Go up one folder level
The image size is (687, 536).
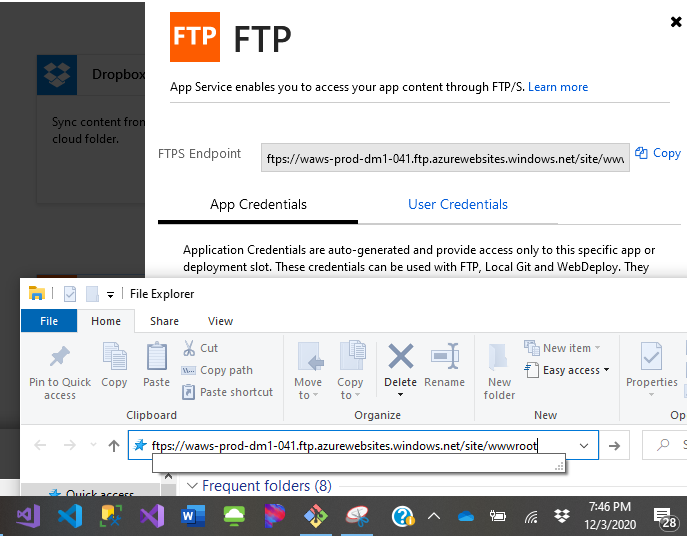[114, 446]
